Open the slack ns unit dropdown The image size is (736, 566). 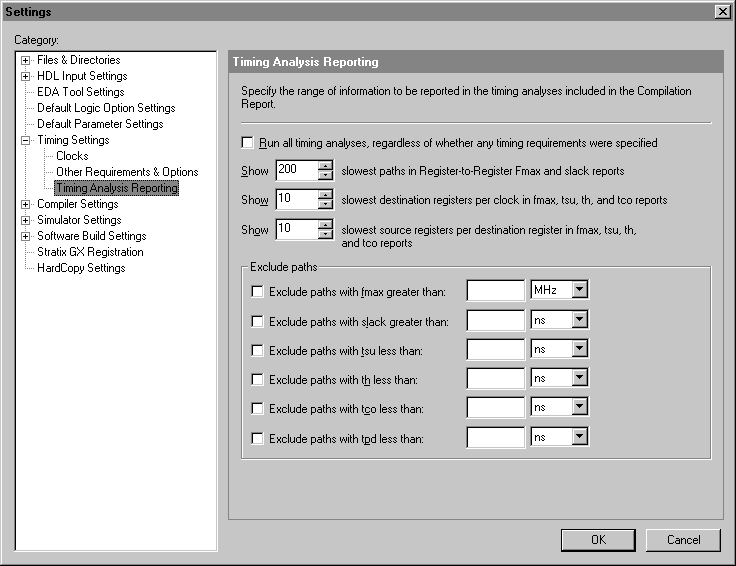(579, 320)
